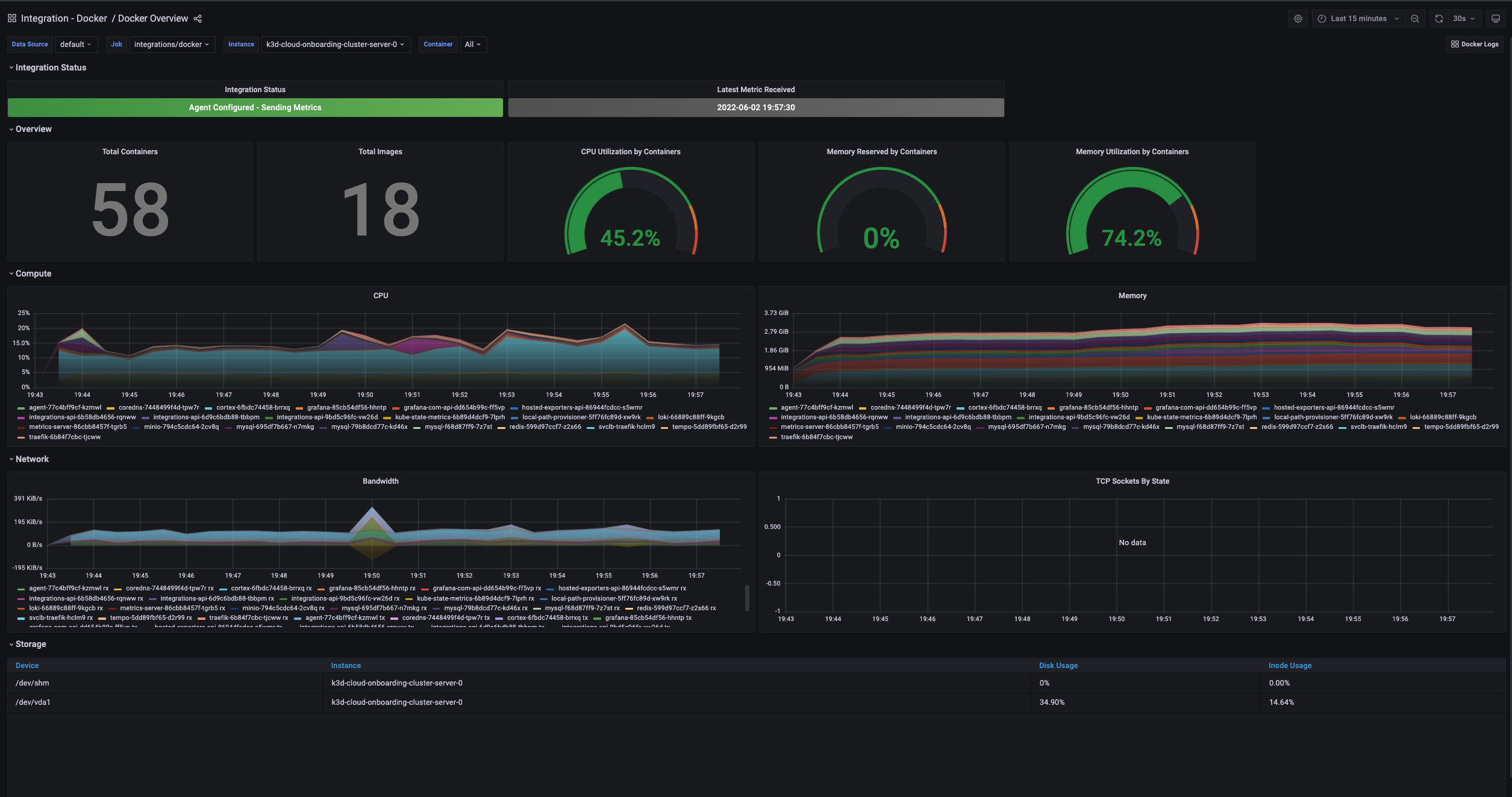Change color of kube-state-metrics series in Memory legend
1512x797 pixels.
[1139, 417]
